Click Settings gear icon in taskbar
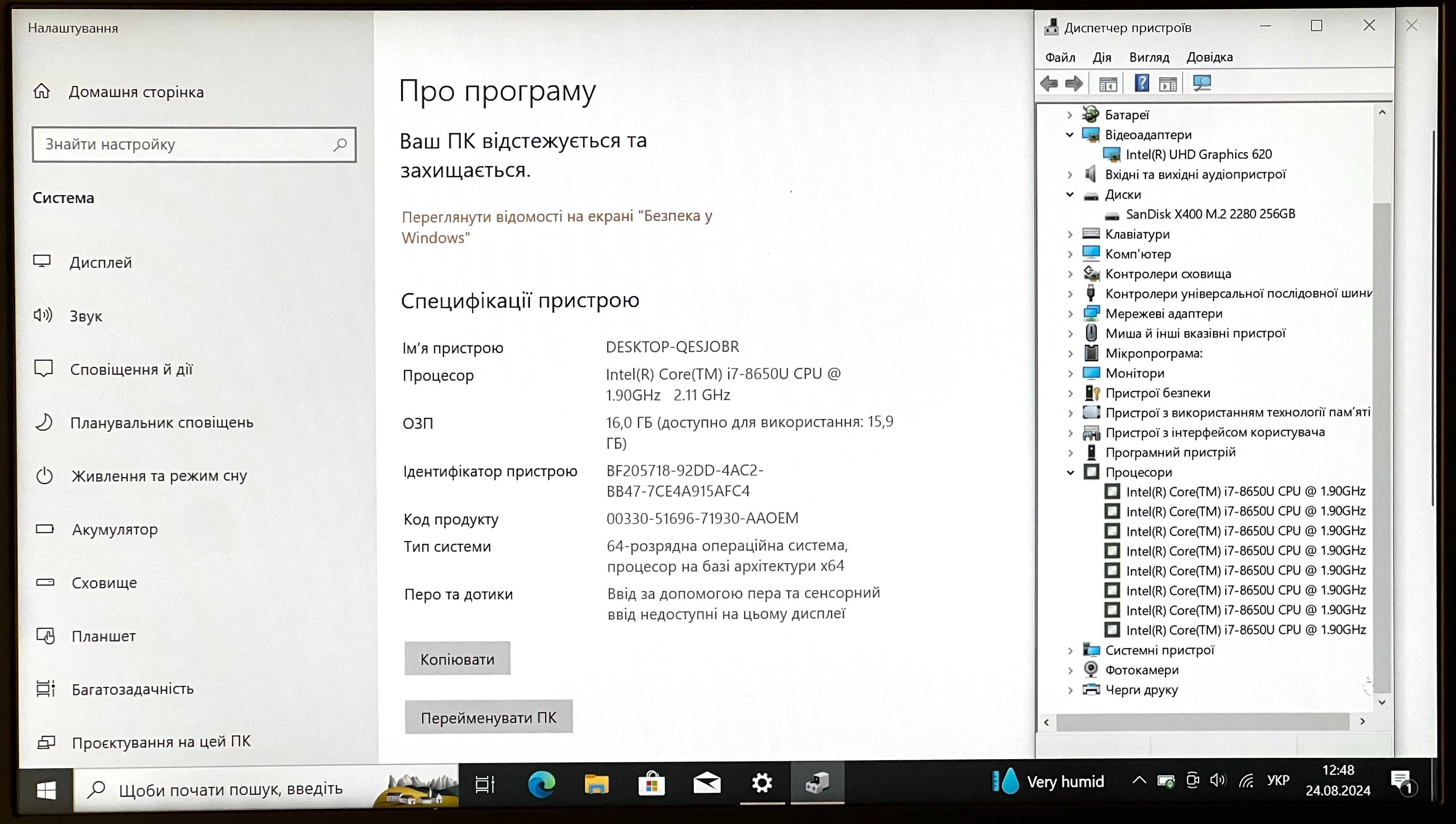The width and height of the screenshot is (1456, 824). (762, 783)
